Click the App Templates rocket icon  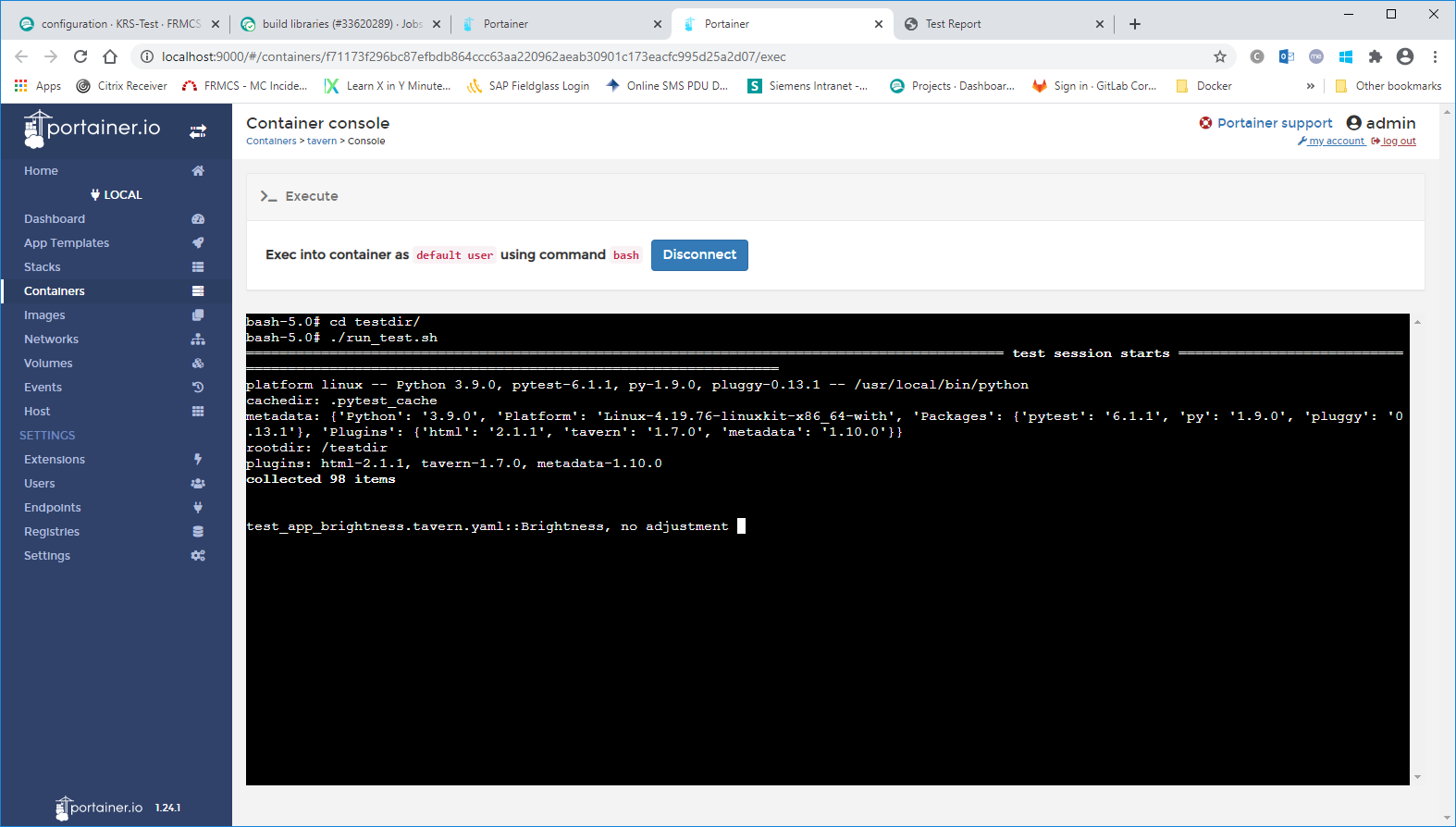pyautogui.click(x=198, y=243)
